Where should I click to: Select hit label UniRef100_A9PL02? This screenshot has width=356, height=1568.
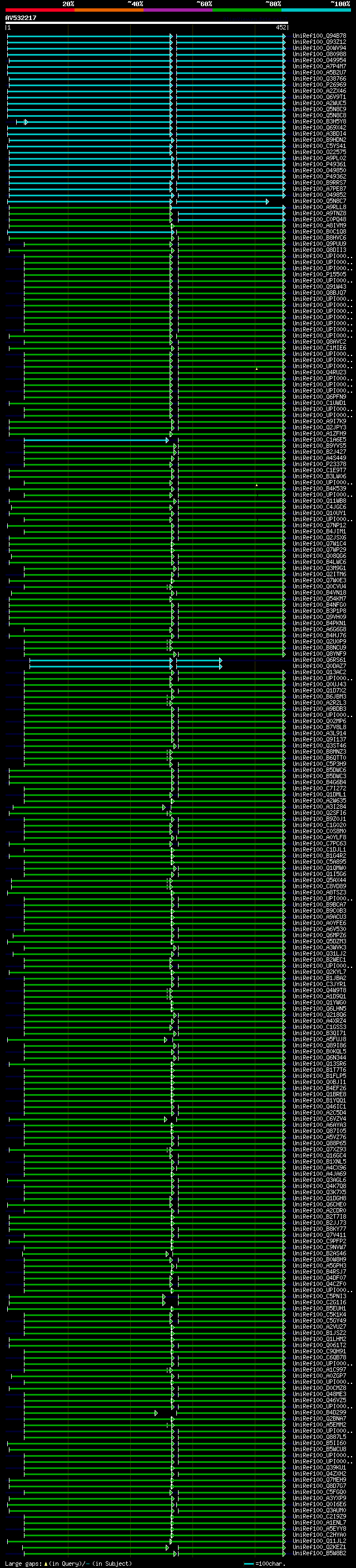tap(319, 159)
